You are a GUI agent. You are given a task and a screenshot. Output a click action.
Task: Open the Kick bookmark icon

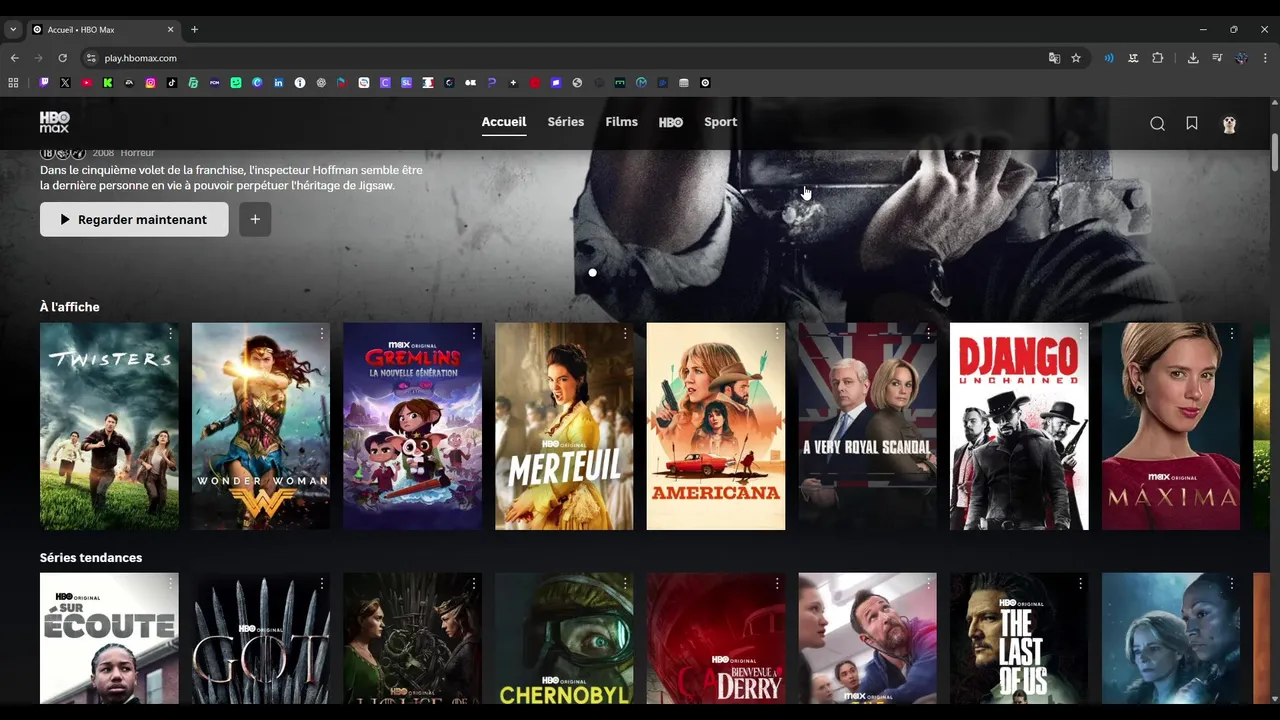pos(108,83)
